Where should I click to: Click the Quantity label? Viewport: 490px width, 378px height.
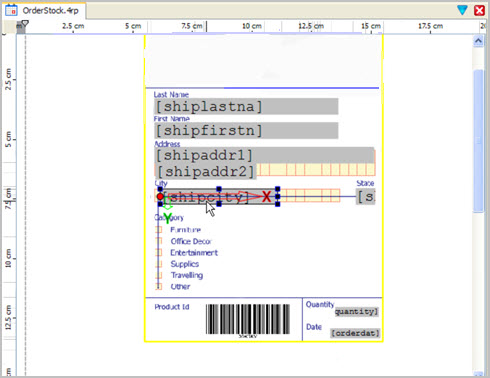pos(320,304)
